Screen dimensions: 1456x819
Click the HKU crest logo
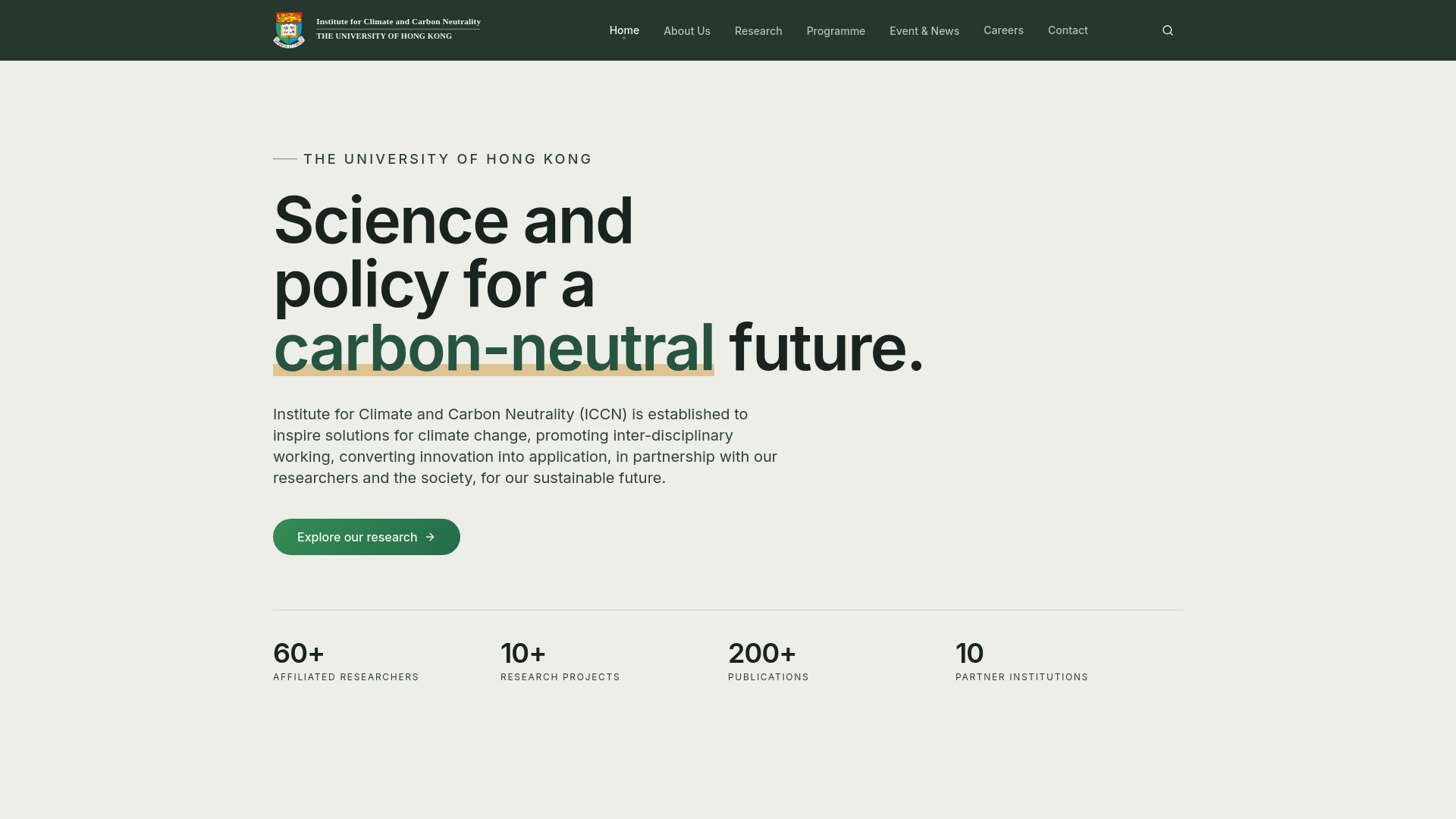click(289, 30)
